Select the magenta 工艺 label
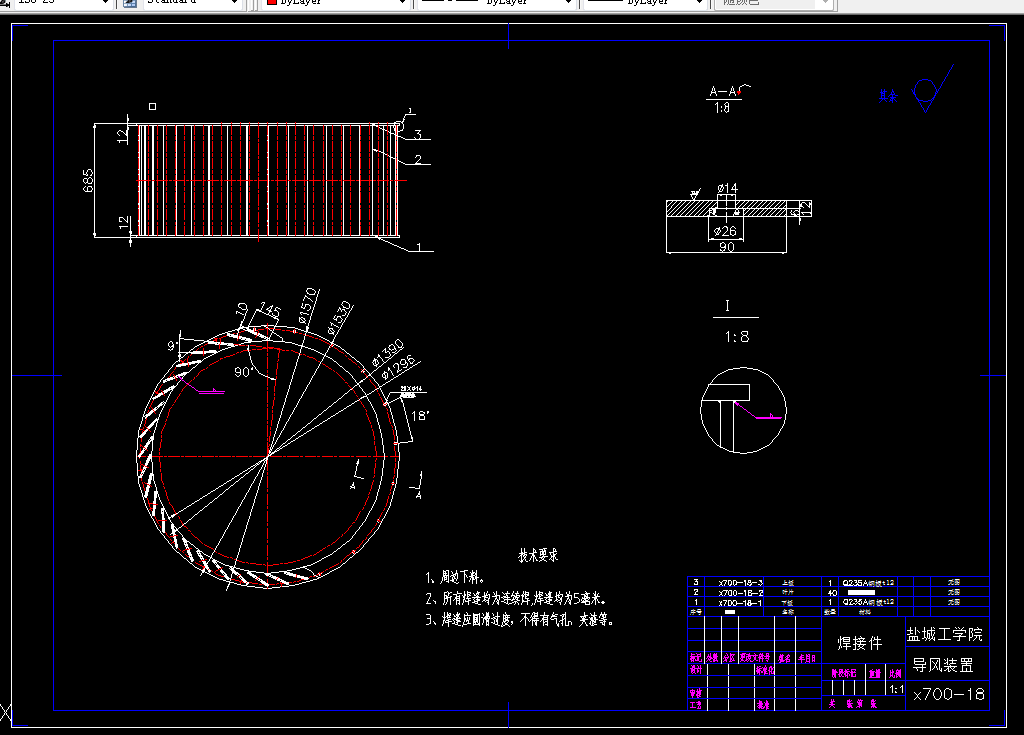The width and height of the screenshot is (1024, 735). (696, 705)
